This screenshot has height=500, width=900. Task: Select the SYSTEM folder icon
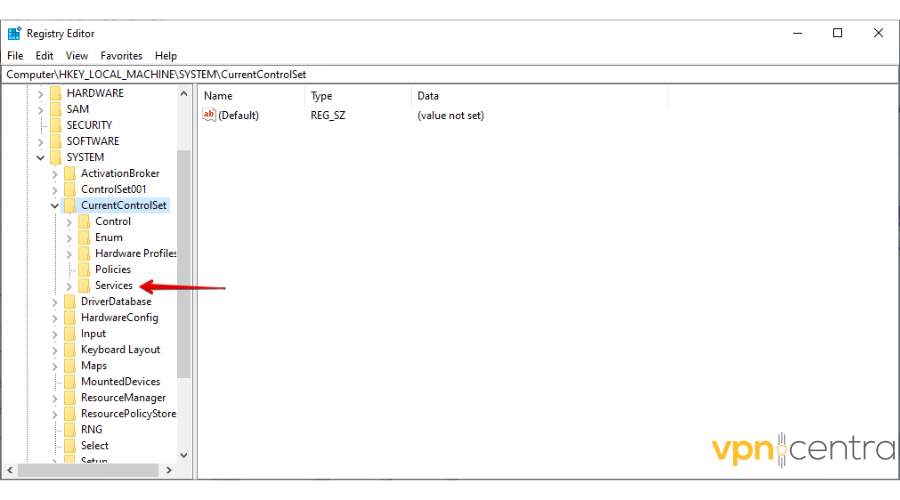click(56, 157)
